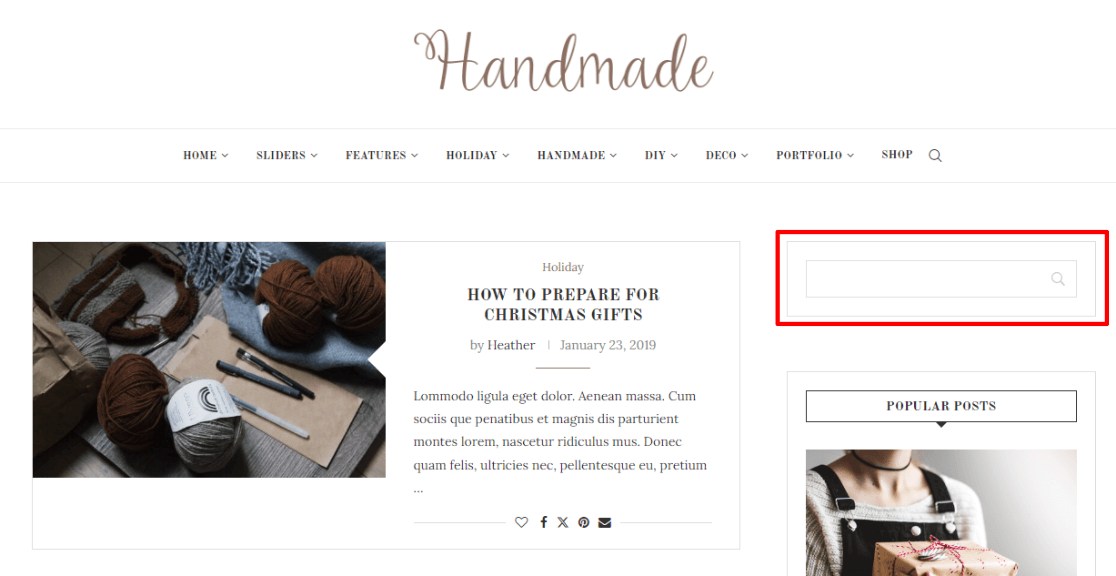Open the DIY menu
The width and height of the screenshot is (1116, 576).
click(661, 155)
